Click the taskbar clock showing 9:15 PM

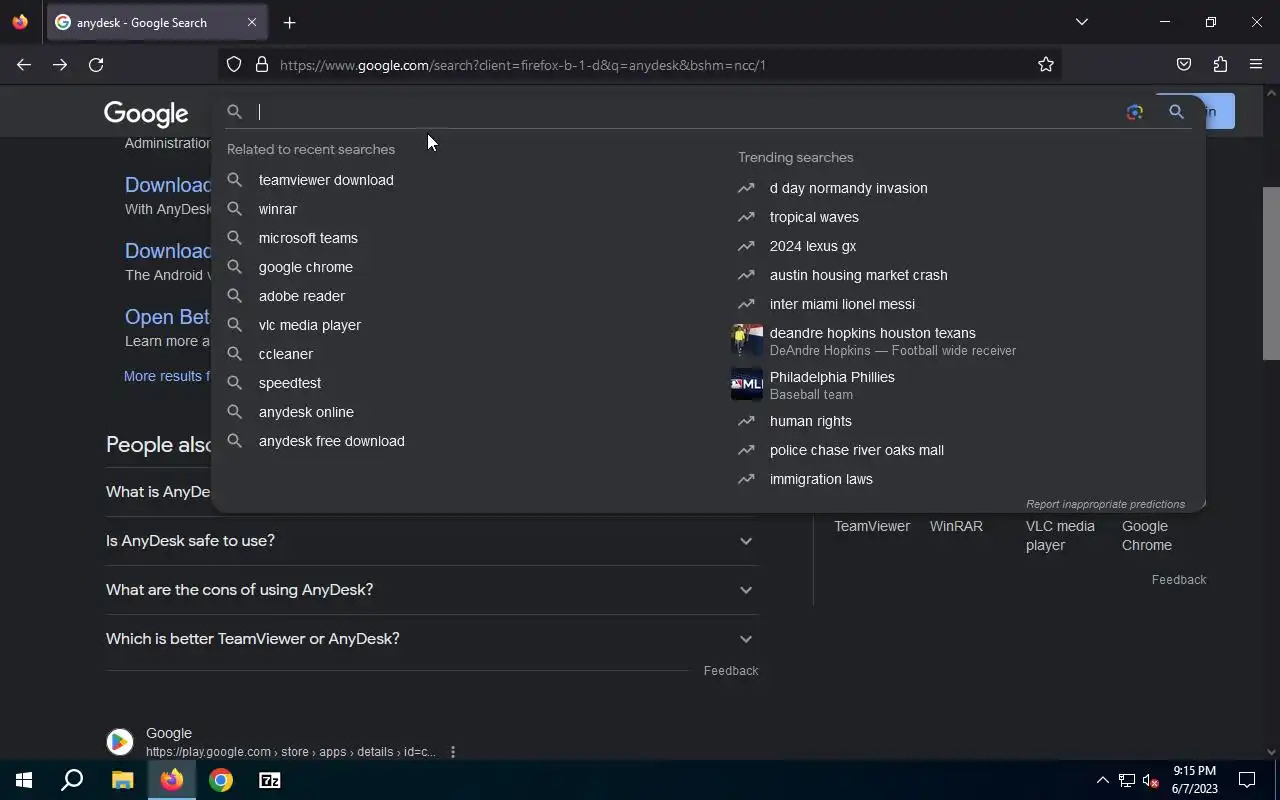(x=1195, y=780)
